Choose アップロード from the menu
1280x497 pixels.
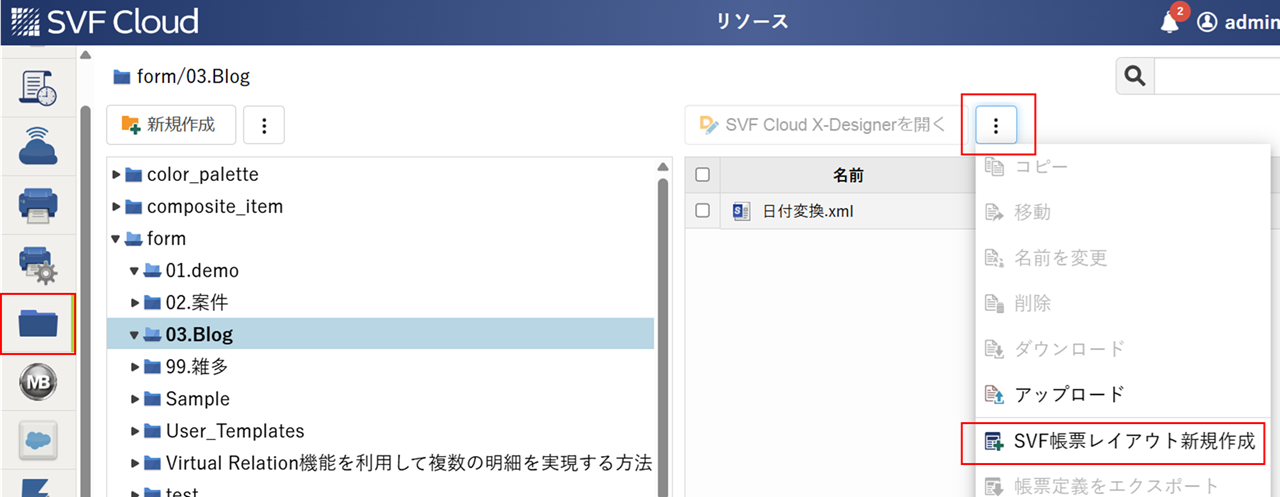pos(1069,394)
